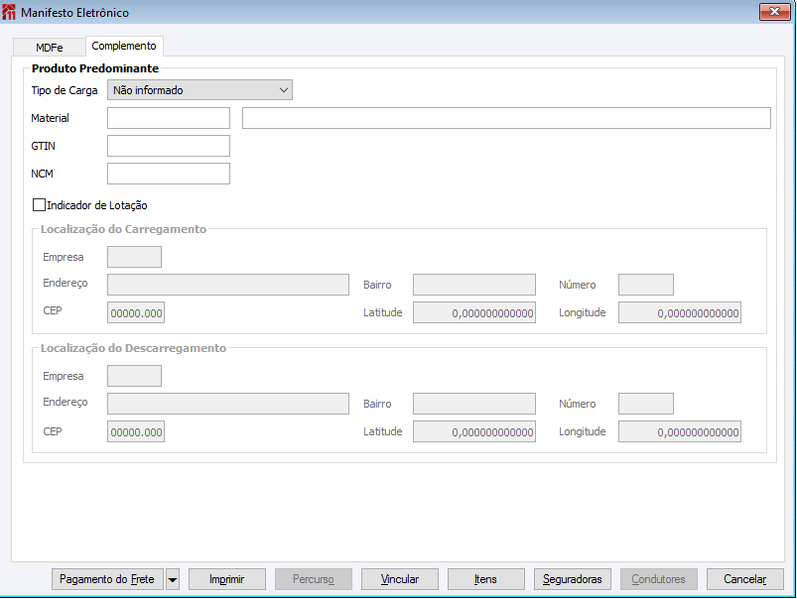The height and width of the screenshot is (599, 797).
Task: Click Latitude field under Localização do Carregamento
Action: (x=474, y=313)
